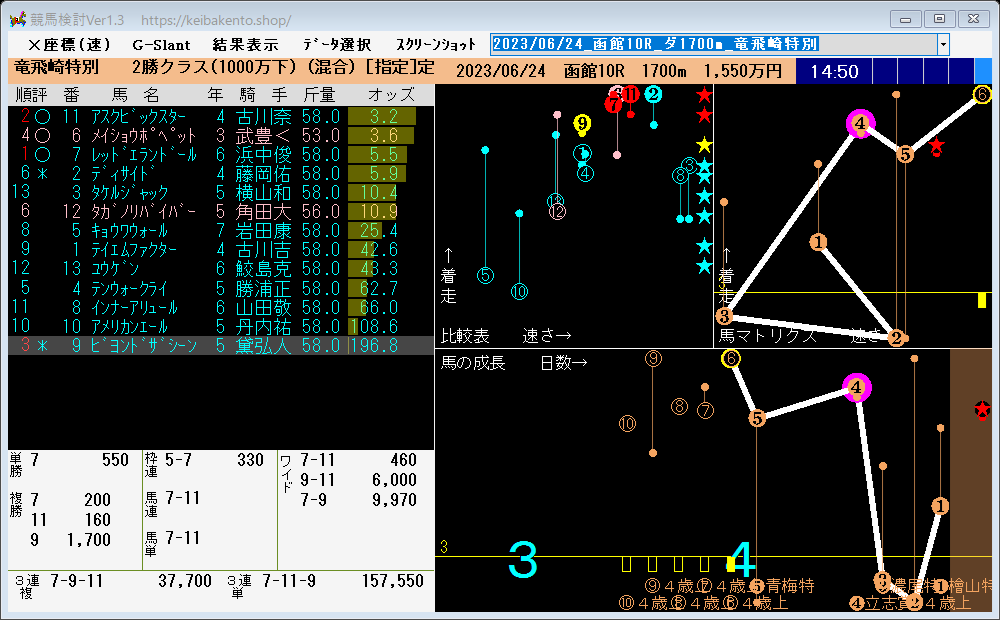Select the cyan horse 2 marker in 比較表

coord(653,94)
